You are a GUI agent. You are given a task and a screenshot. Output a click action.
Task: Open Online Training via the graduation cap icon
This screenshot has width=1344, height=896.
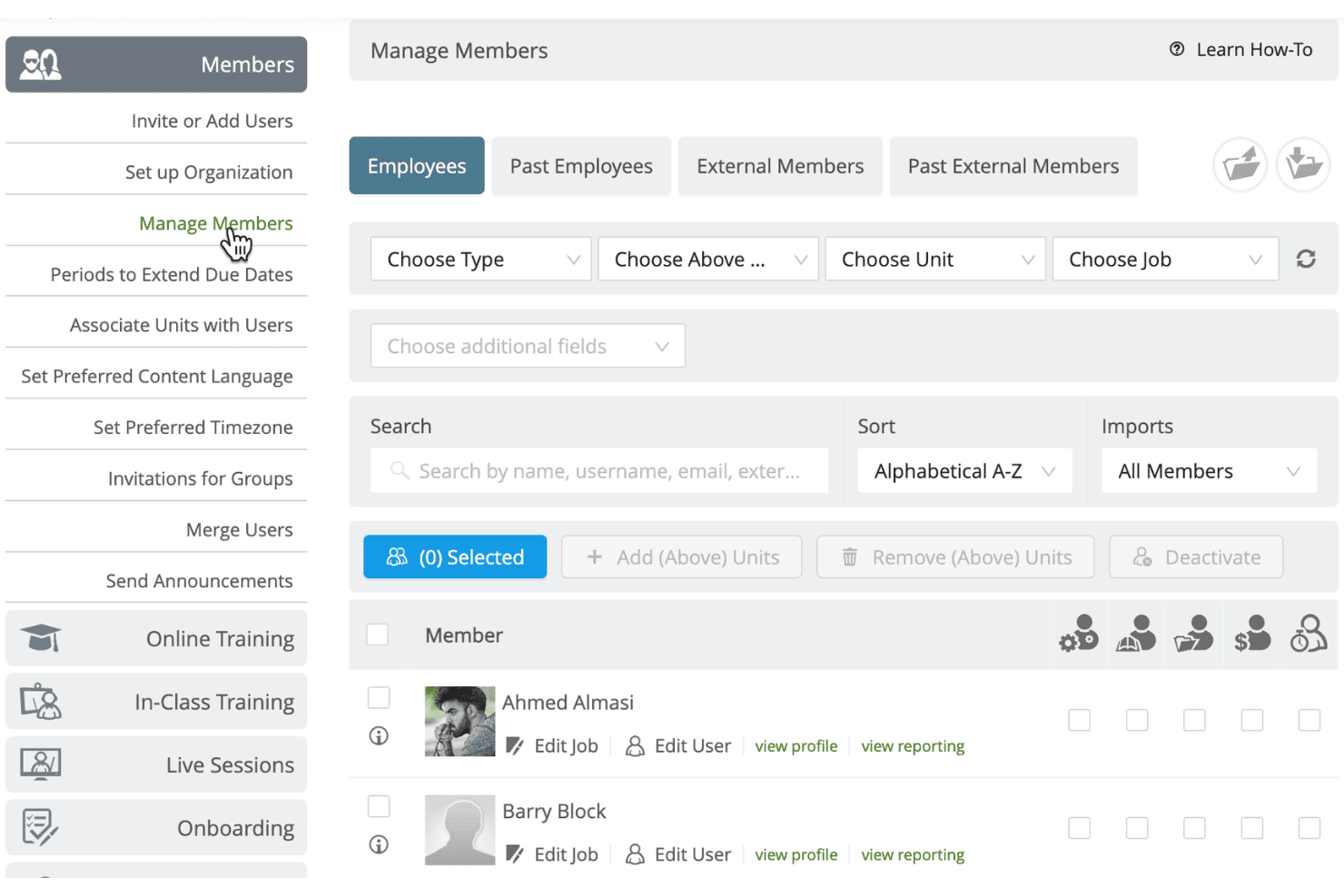[x=41, y=638]
